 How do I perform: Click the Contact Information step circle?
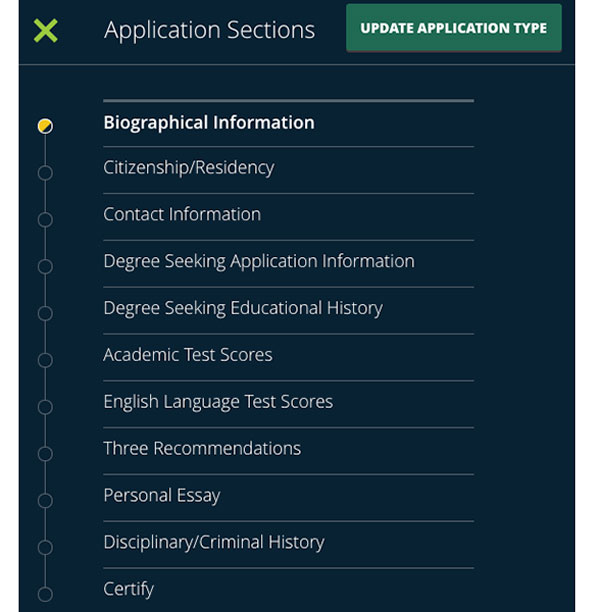click(x=45, y=220)
